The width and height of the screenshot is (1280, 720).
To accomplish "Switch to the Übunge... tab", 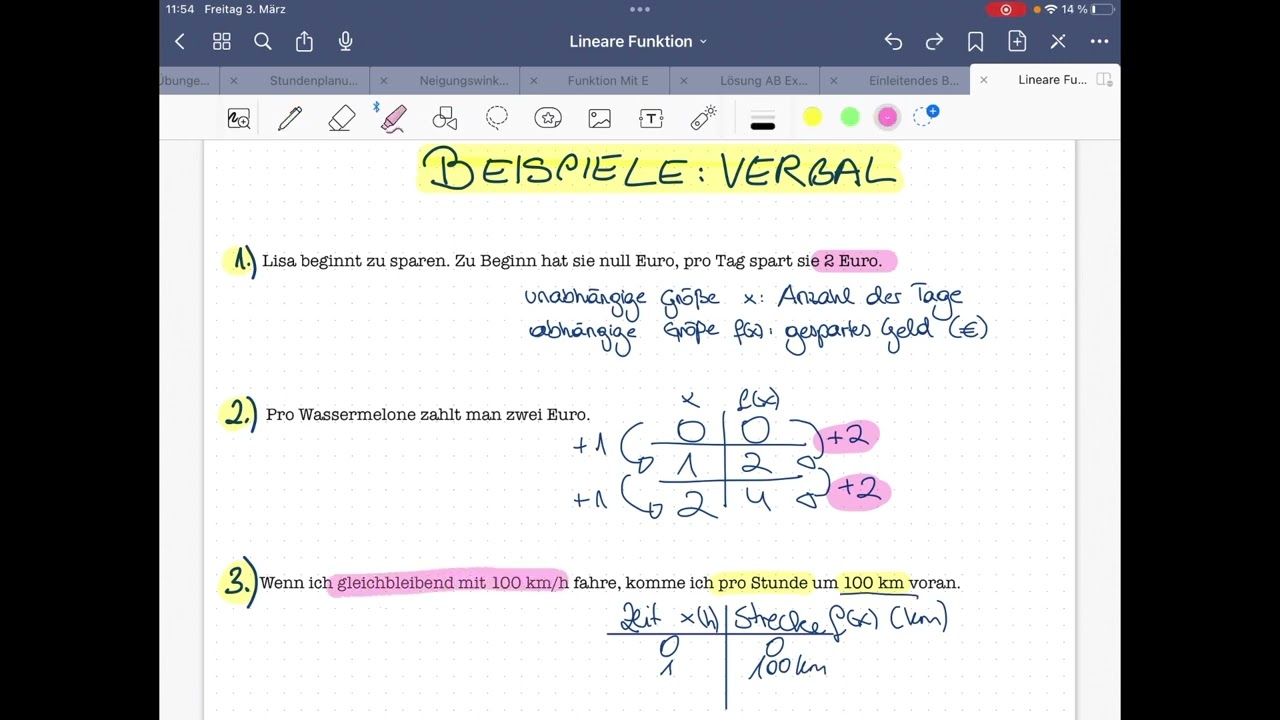I will click(185, 80).
